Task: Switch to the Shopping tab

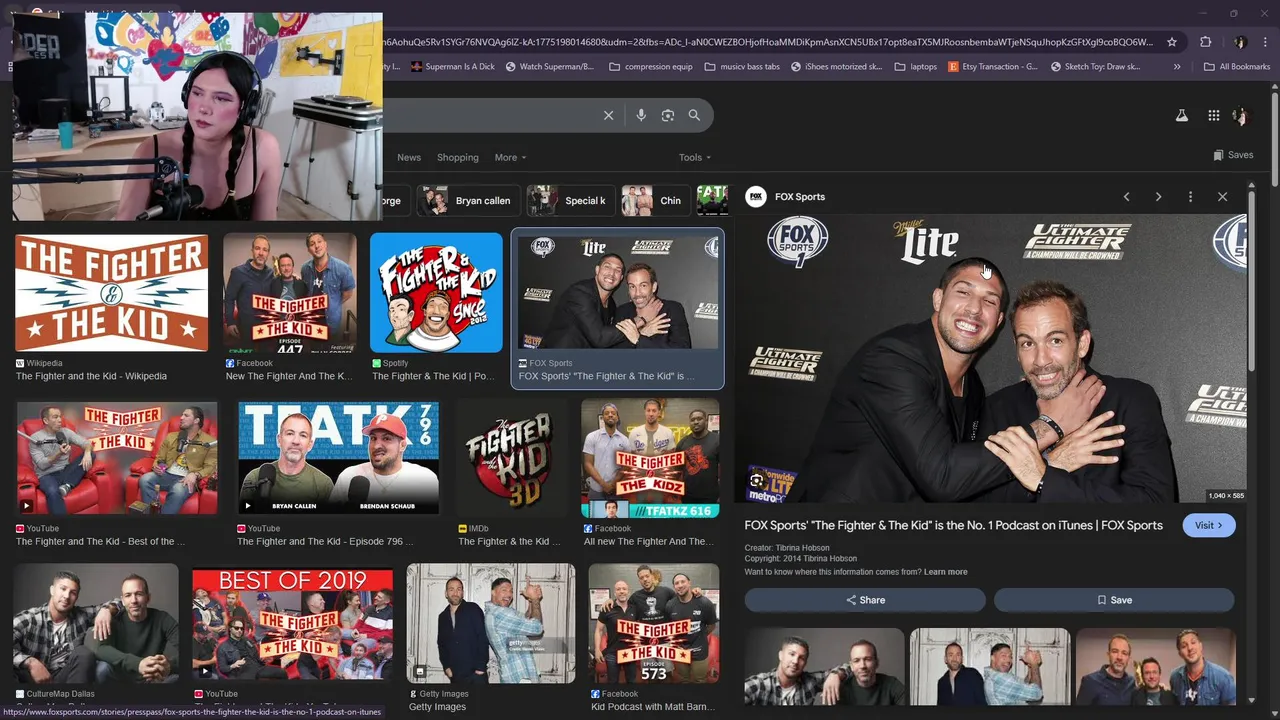Action: pyautogui.click(x=457, y=157)
